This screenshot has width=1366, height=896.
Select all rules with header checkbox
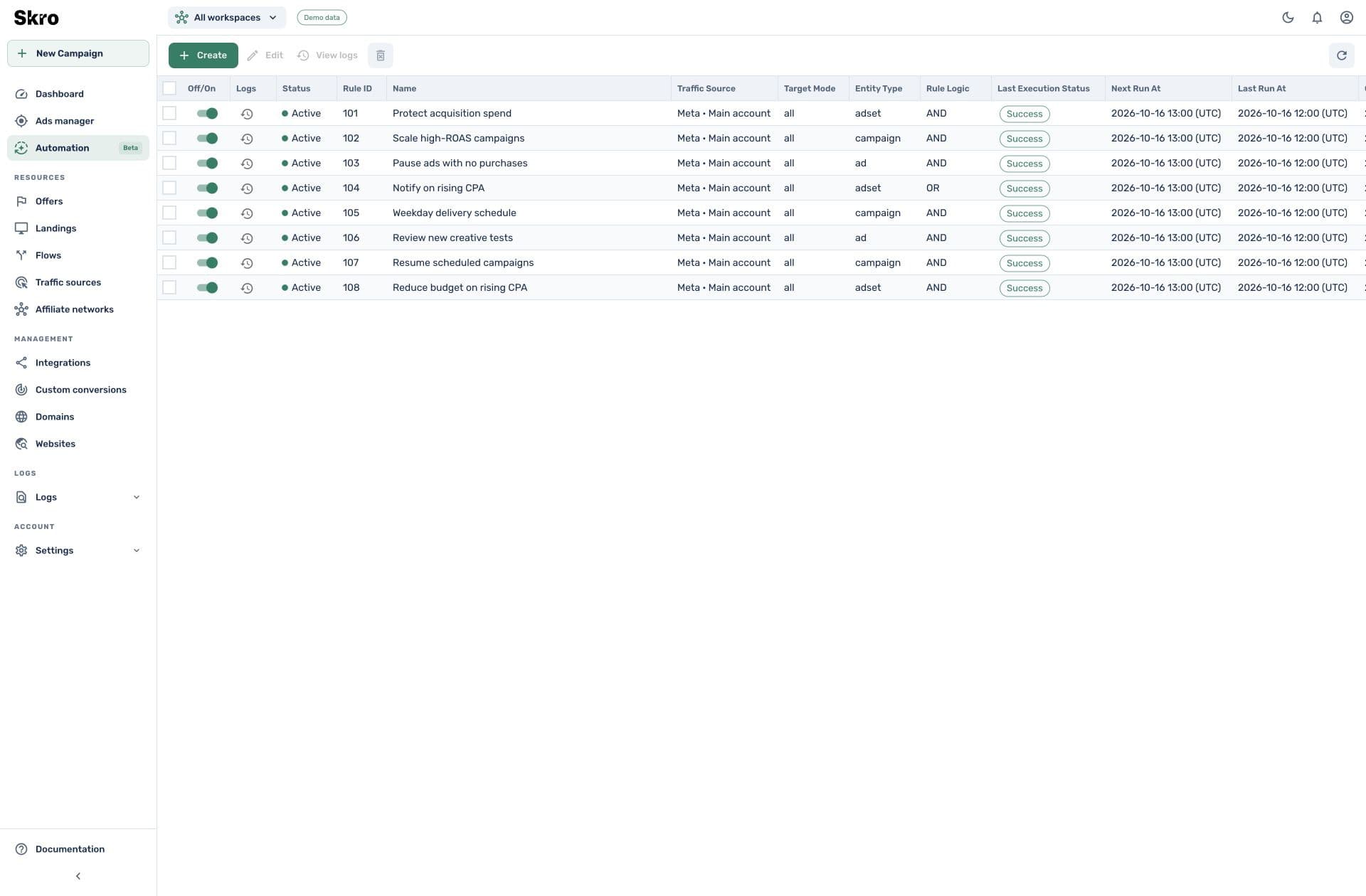[169, 88]
